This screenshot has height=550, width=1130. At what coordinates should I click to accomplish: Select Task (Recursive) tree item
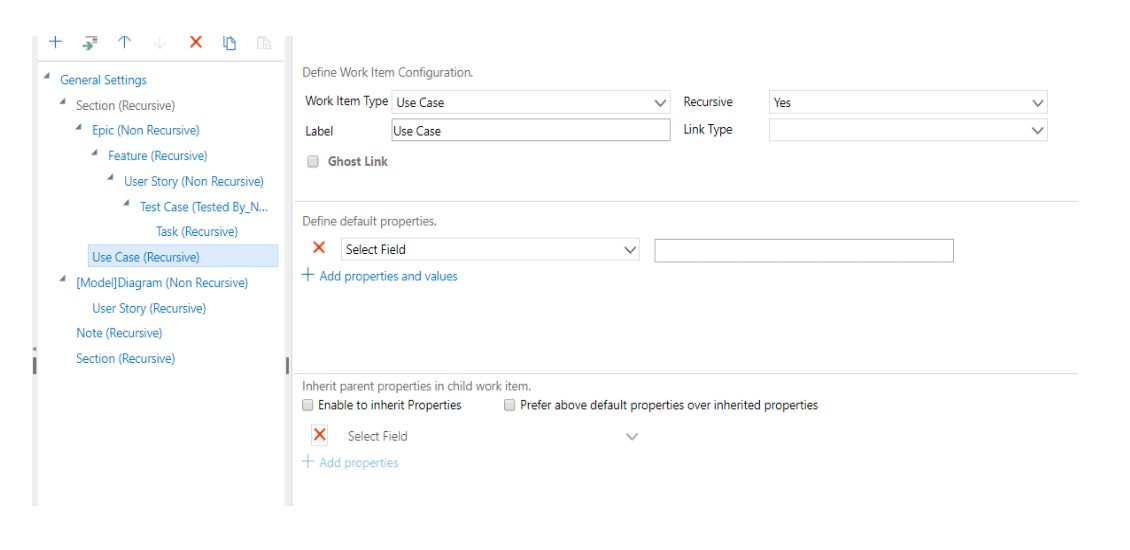click(197, 232)
